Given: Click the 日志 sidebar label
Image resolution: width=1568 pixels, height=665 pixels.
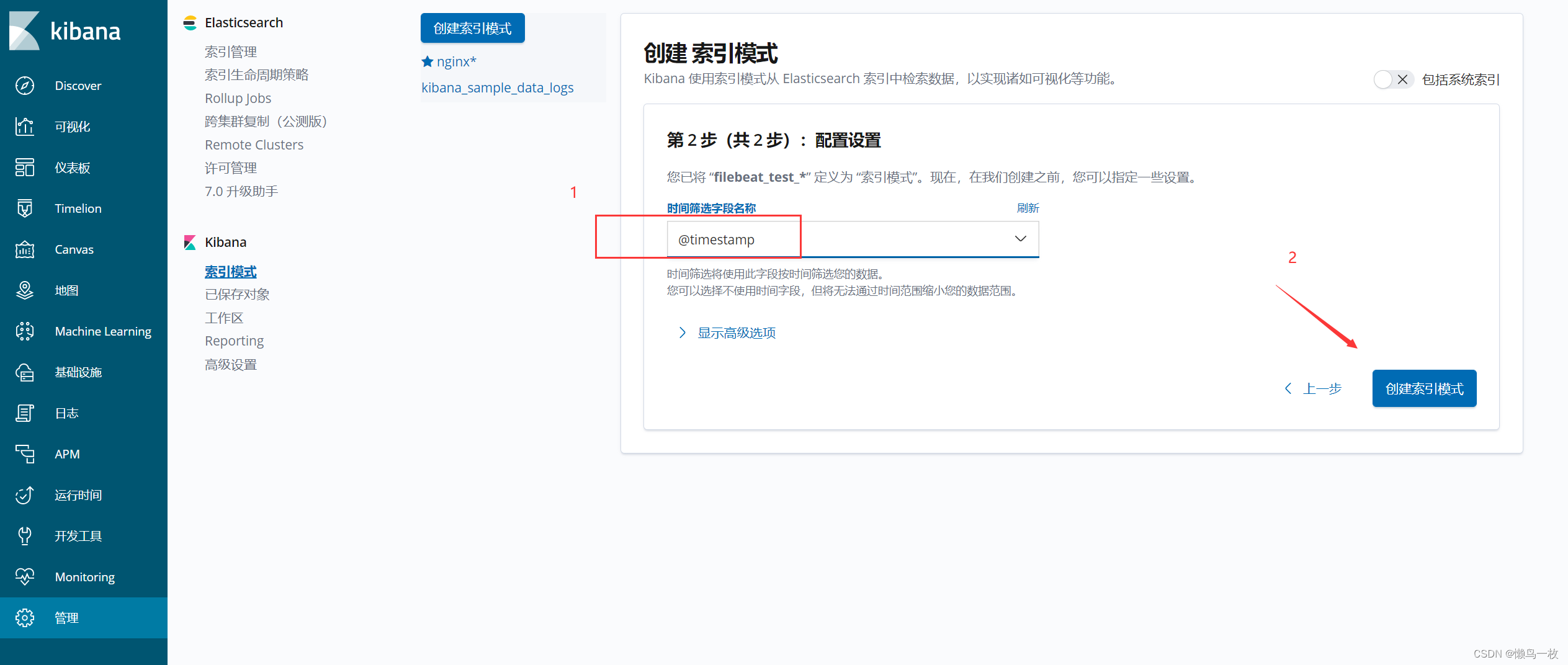Looking at the screenshot, I should (66, 413).
